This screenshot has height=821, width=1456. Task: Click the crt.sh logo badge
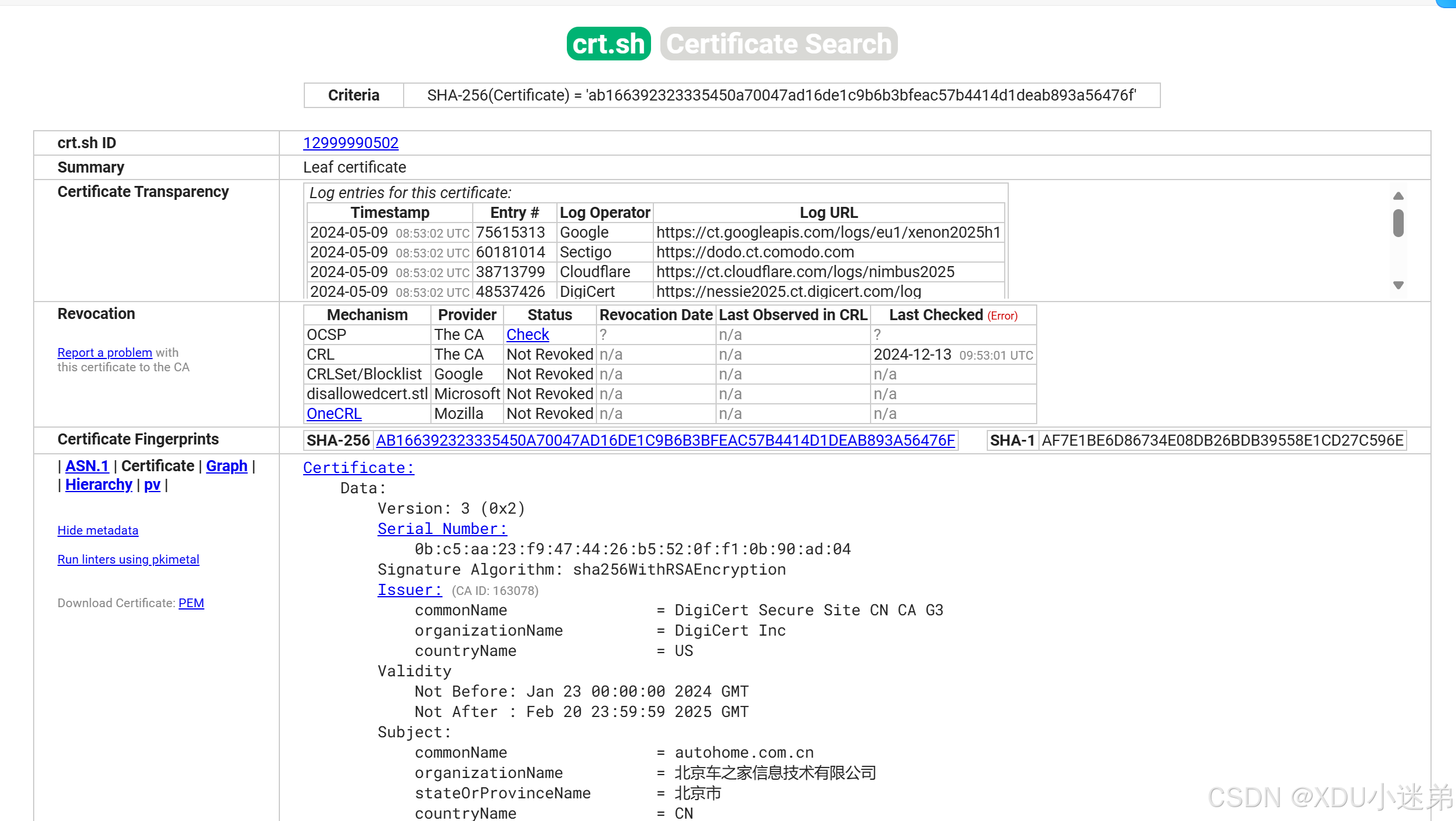pyautogui.click(x=608, y=44)
